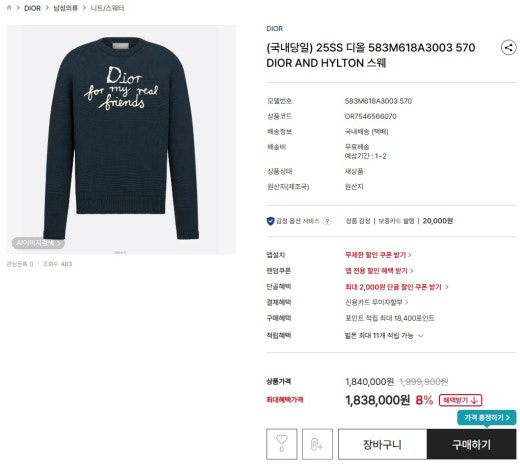
Task: Click the home icon in breadcrumb
Action: point(9,8)
